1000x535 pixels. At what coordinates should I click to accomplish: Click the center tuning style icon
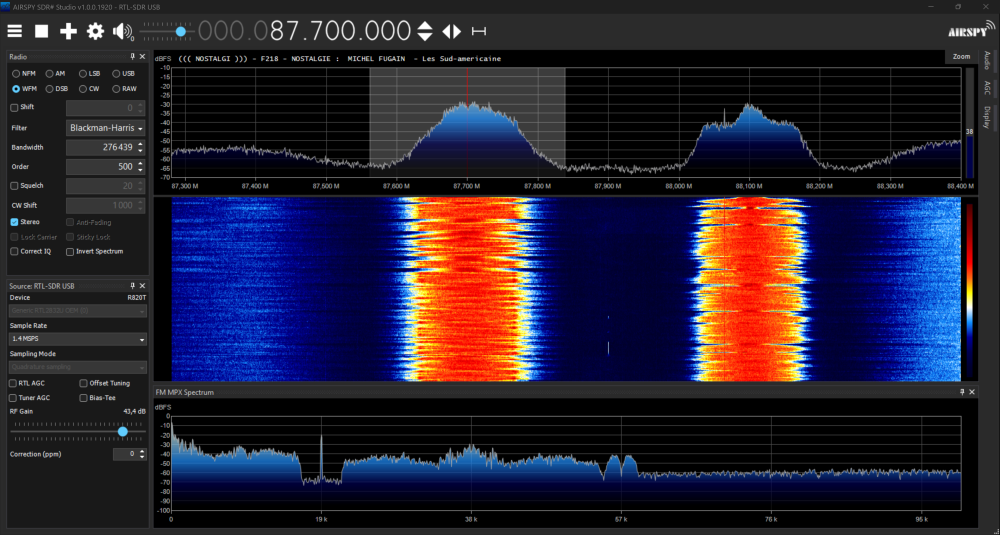pos(478,31)
